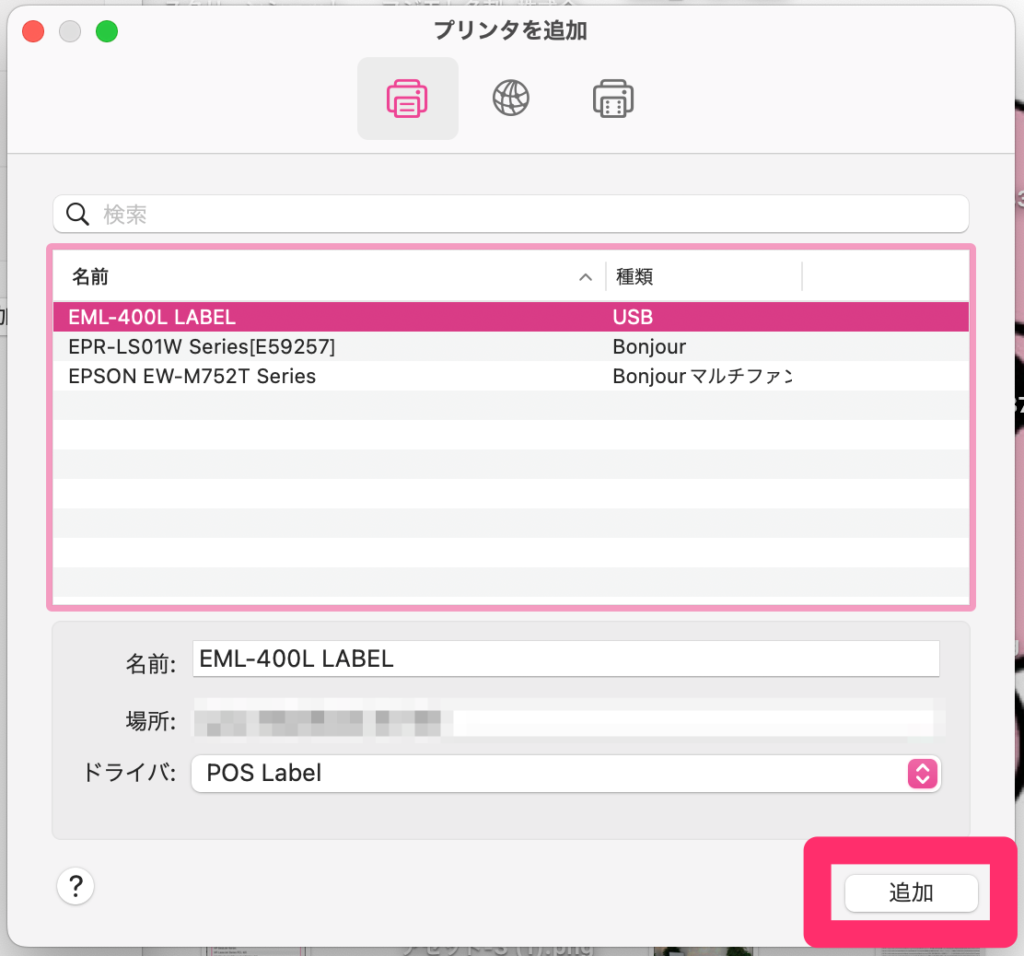Focus the 検索 search field
Image resolution: width=1024 pixels, height=956 pixels.
tap(511, 214)
